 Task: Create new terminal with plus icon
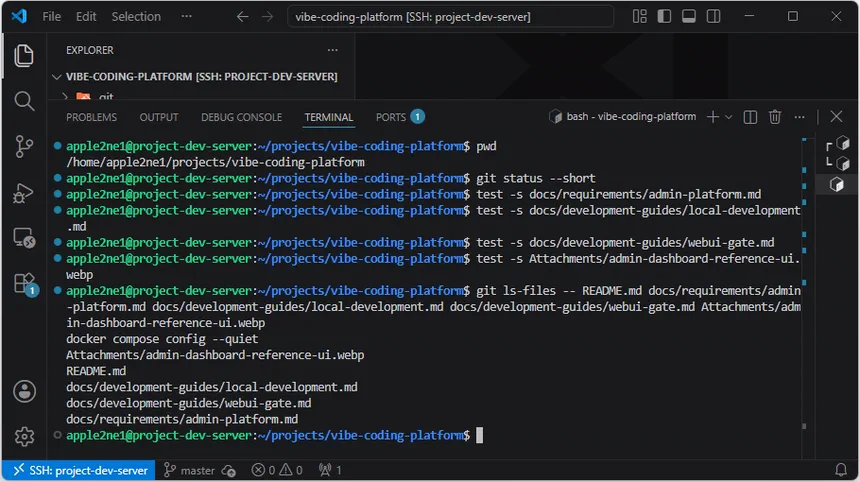pyautogui.click(x=712, y=117)
